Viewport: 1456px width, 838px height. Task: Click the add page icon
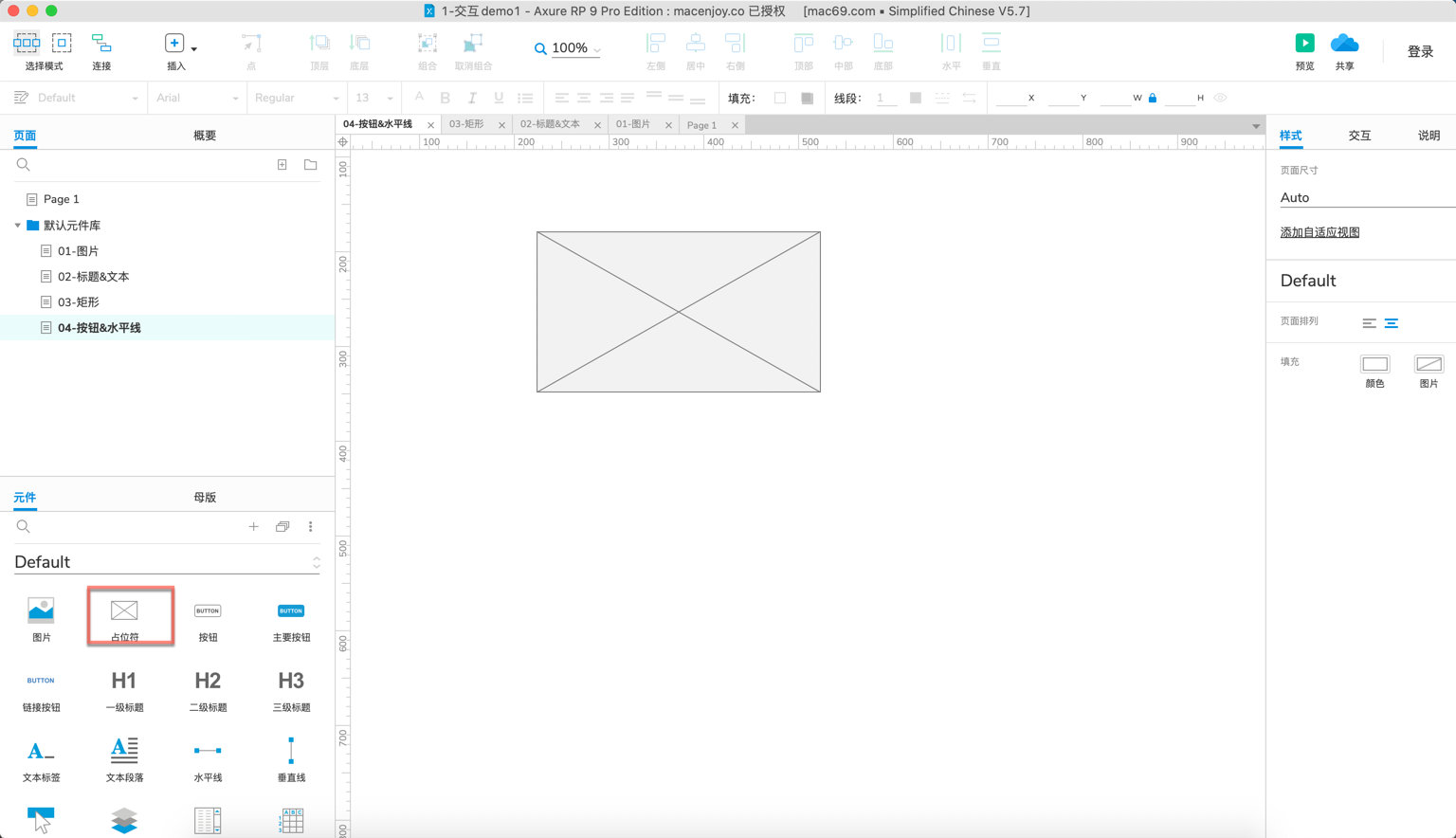(282, 165)
